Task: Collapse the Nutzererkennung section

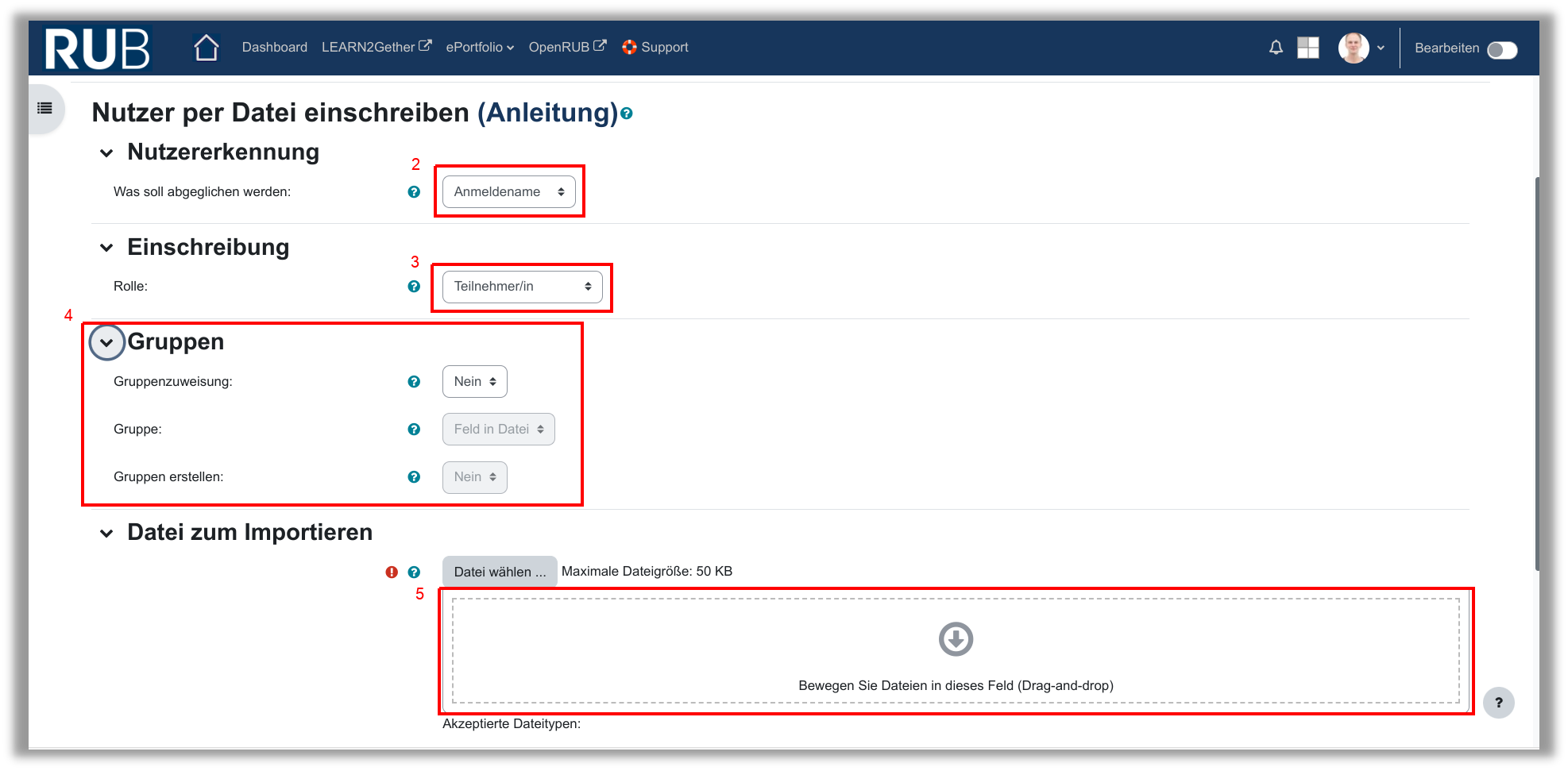Action: [106, 153]
